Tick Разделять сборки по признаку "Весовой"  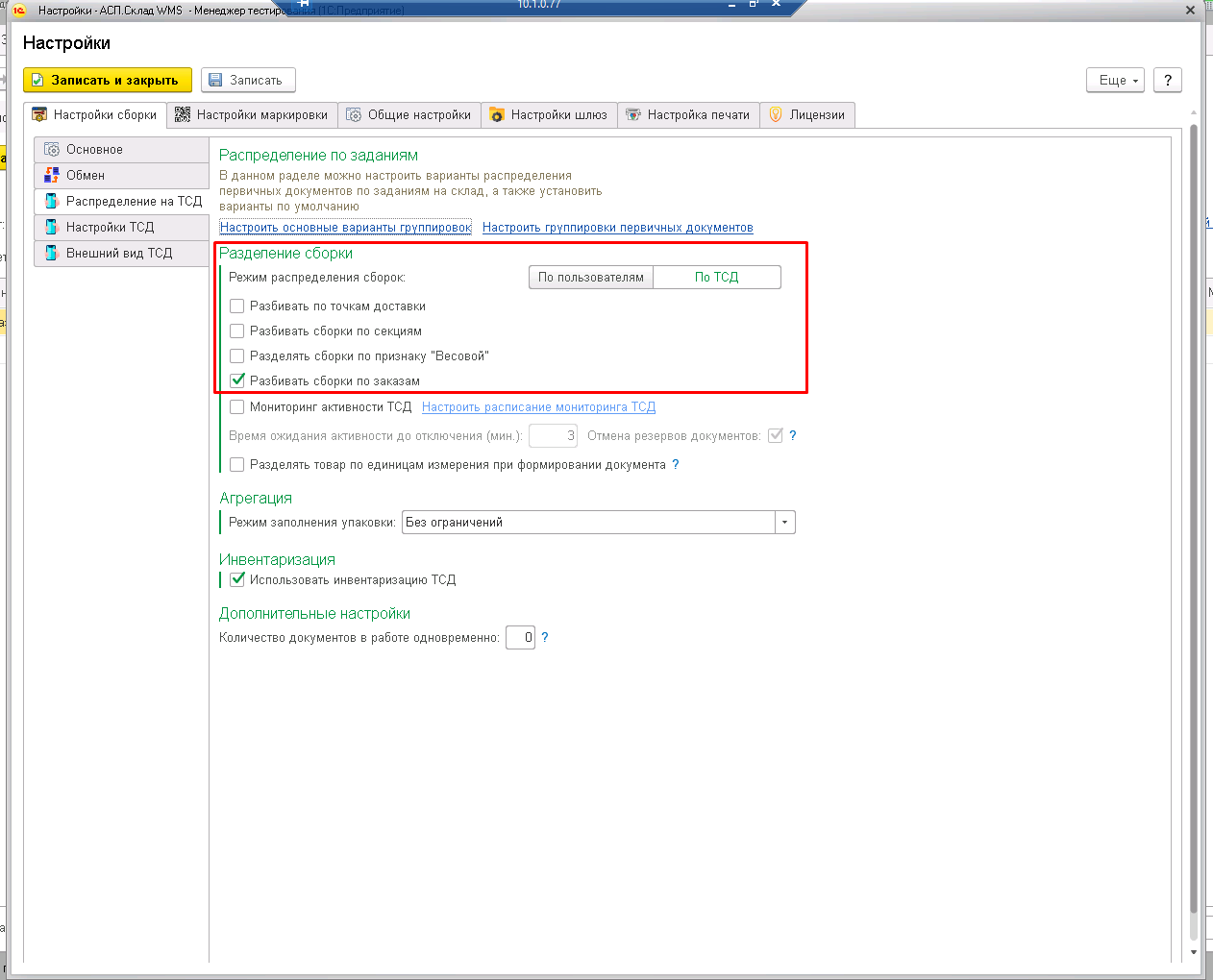(237, 356)
